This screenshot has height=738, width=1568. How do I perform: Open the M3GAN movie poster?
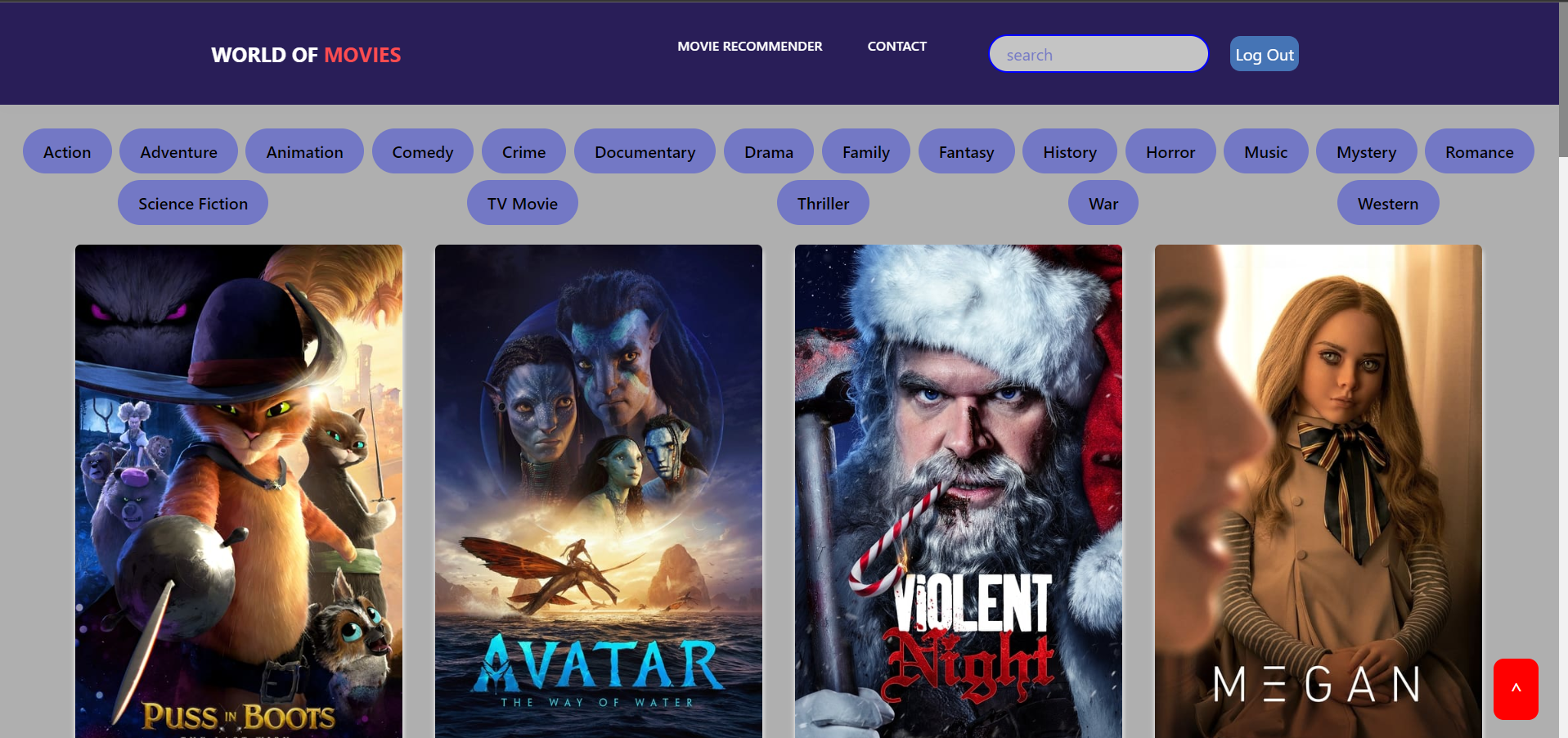pyautogui.click(x=1319, y=491)
